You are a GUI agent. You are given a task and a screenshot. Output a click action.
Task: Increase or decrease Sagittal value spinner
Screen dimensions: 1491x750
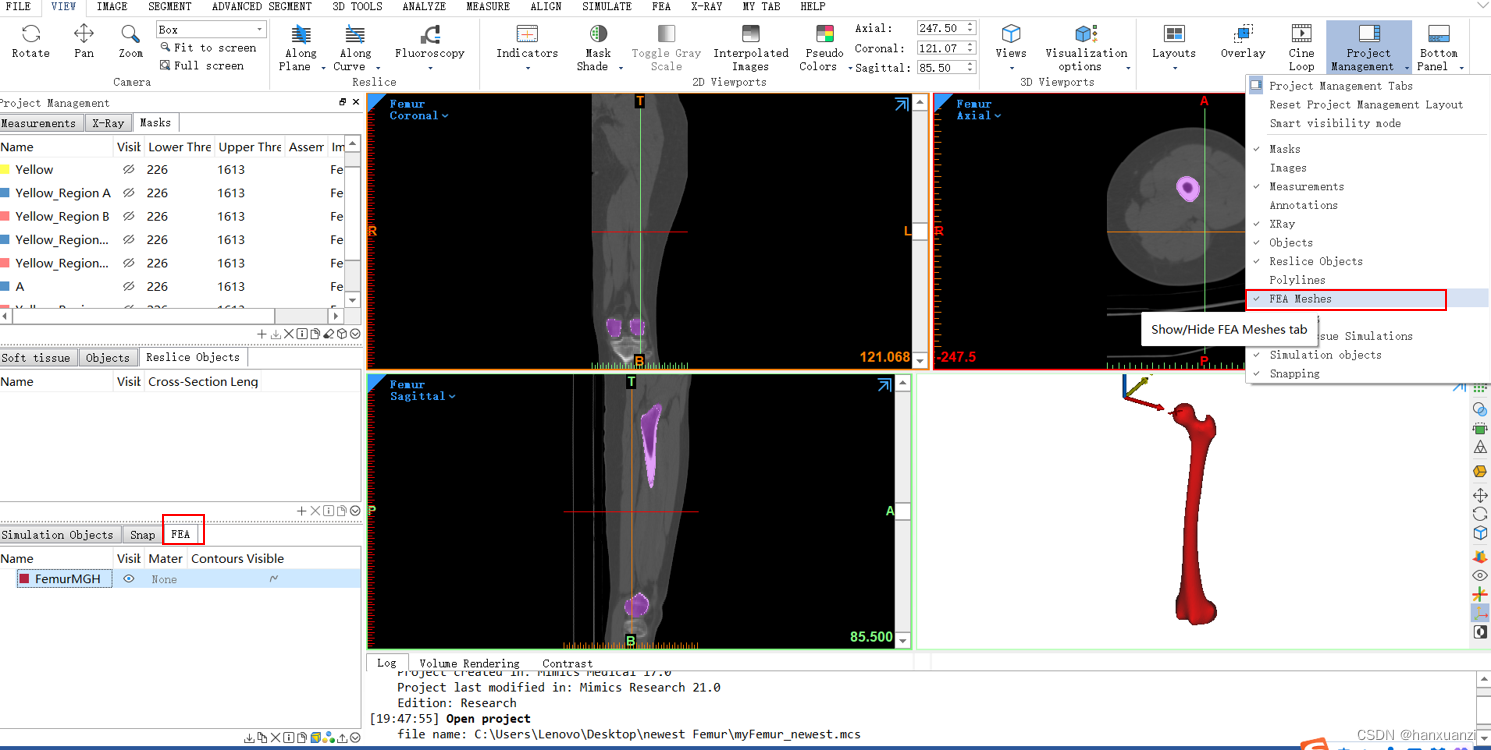pyautogui.click(x=971, y=67)
